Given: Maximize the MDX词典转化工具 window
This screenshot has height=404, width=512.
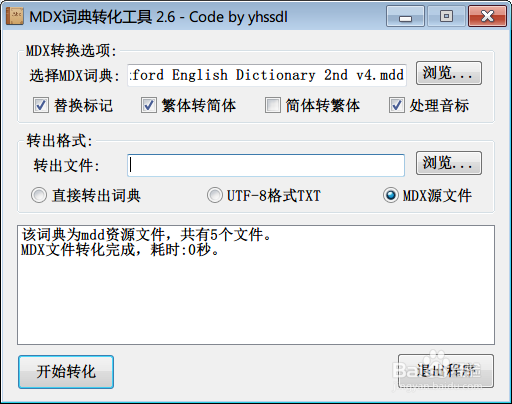Looking at the screenshot, I should coord(446,16).
